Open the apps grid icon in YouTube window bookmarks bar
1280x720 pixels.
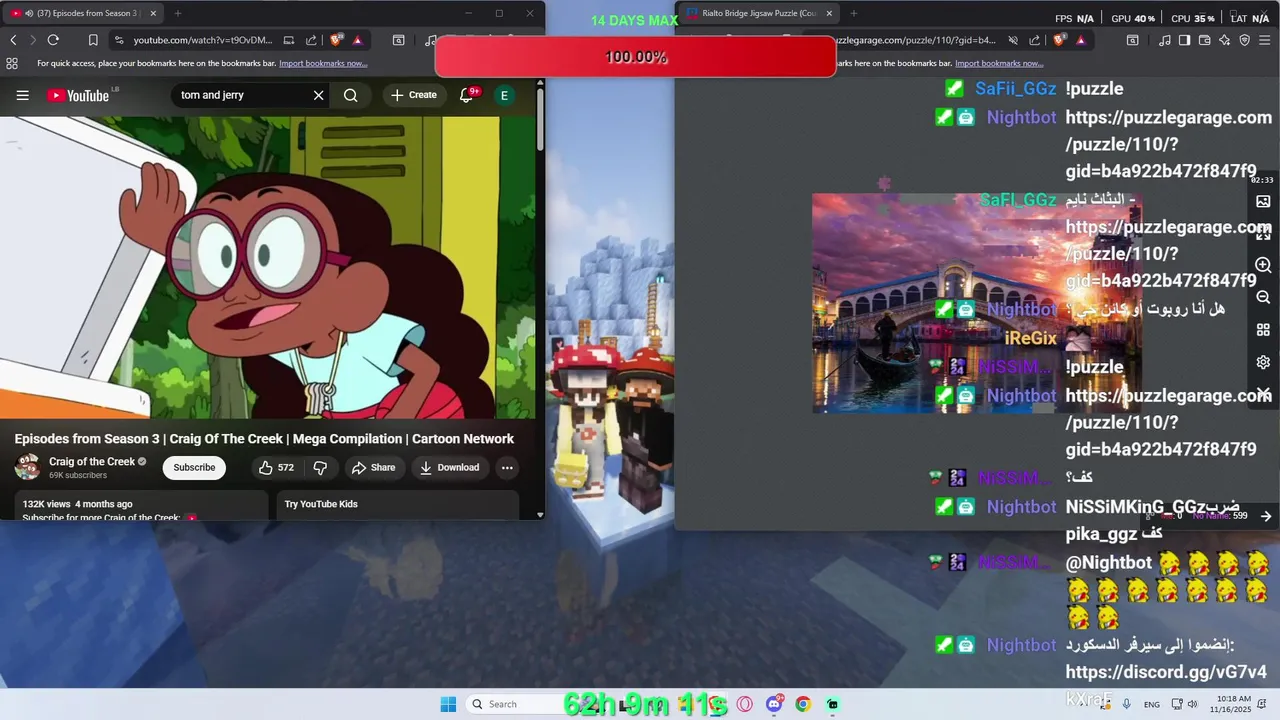(x=12, y=63)
